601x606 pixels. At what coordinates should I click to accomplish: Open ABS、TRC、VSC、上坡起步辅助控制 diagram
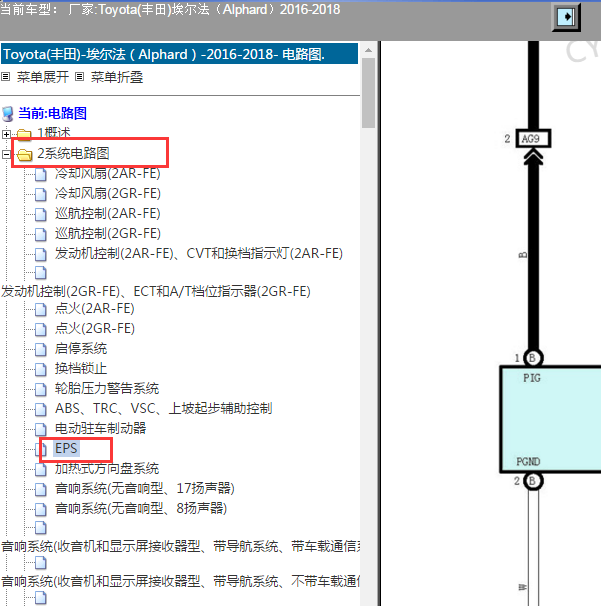point(163,409)
